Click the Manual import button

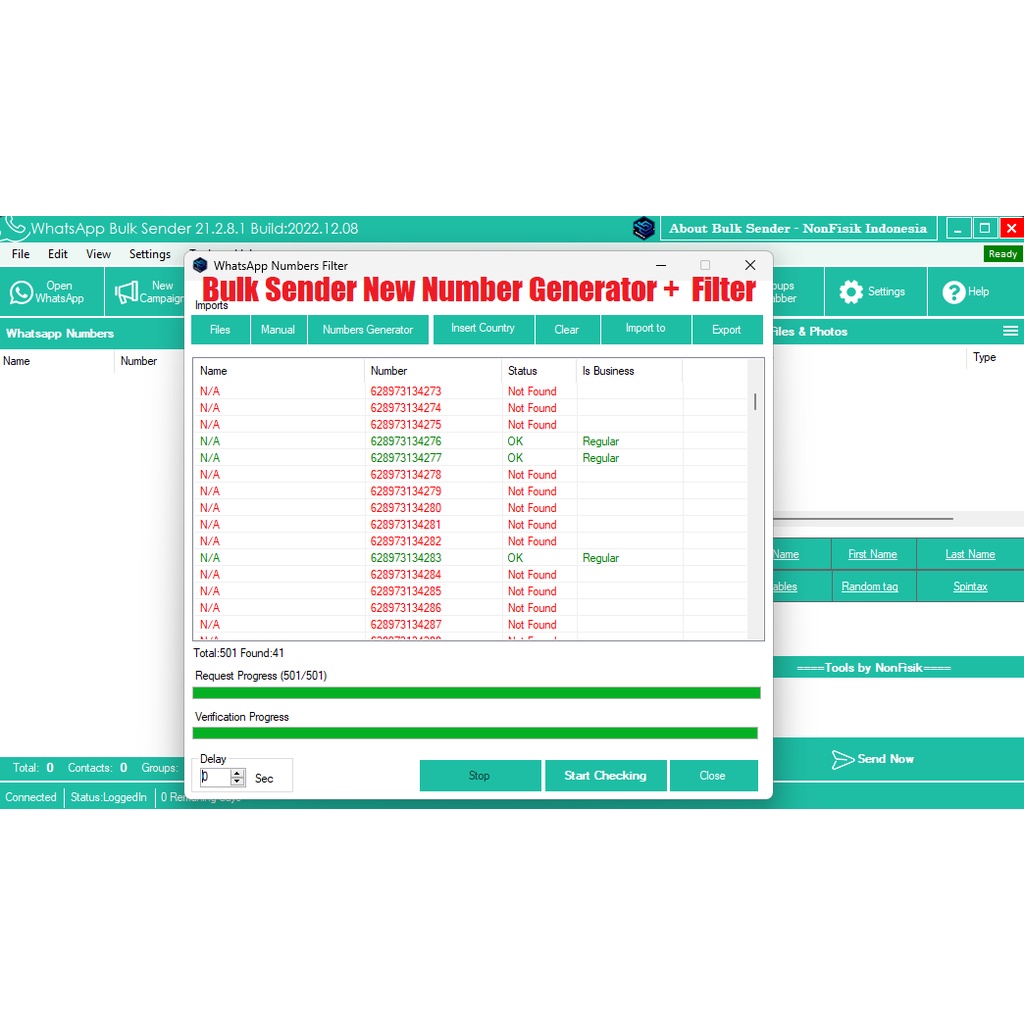(x=278, y=330)
